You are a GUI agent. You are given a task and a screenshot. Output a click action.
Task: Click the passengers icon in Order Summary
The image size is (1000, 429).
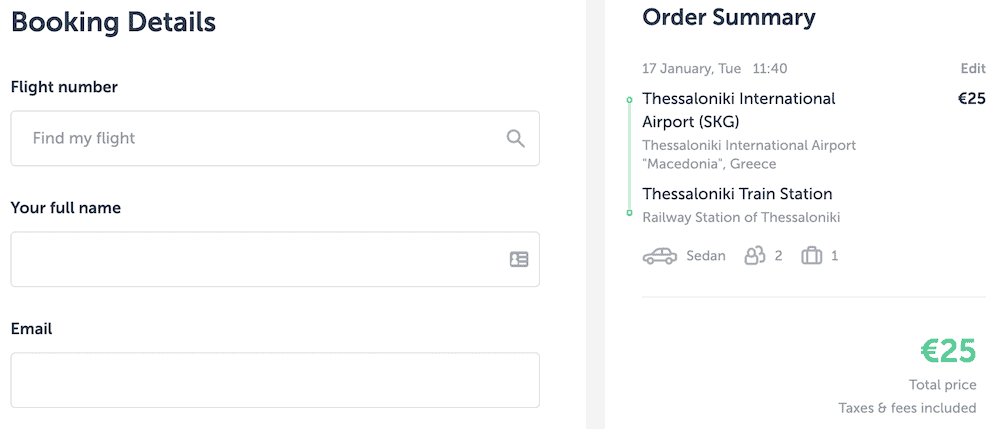tap(754, 256)
